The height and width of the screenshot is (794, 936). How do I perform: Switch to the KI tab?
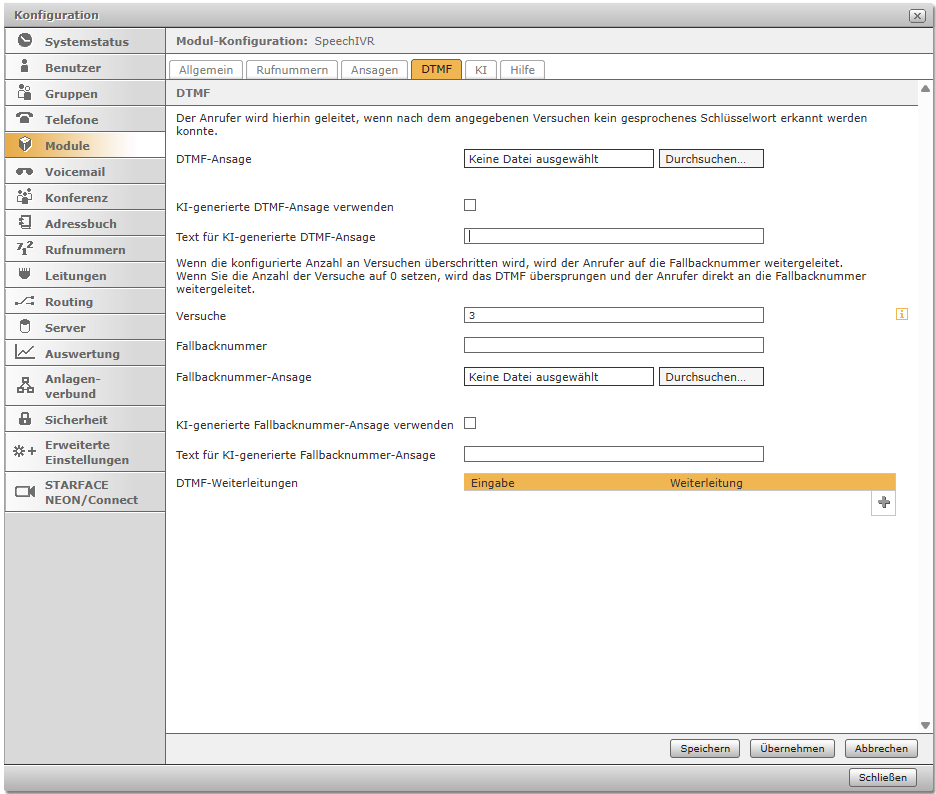pyautogui.click(x=481, y=70)
